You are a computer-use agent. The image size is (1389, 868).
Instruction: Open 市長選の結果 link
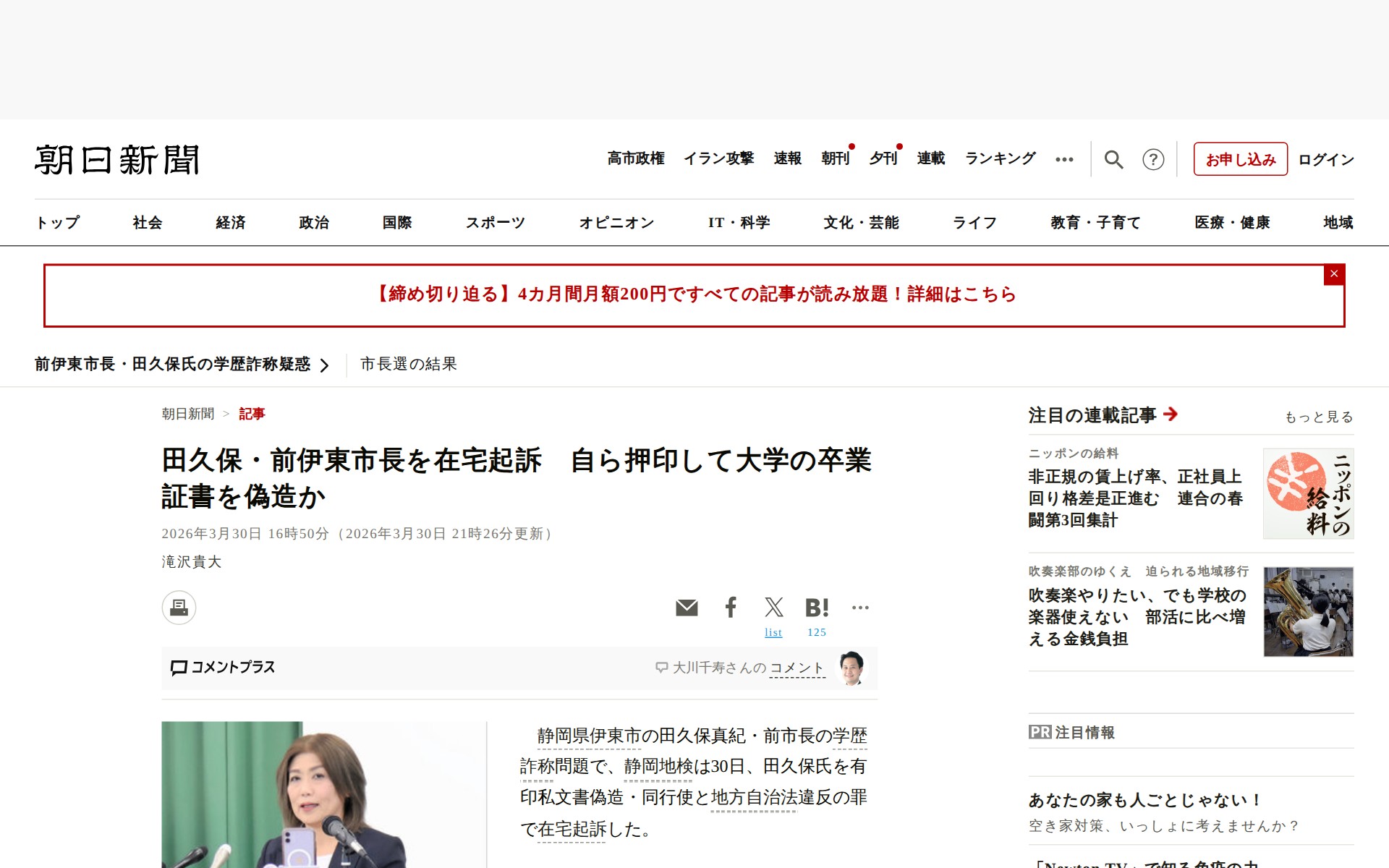tap(409, 365)
